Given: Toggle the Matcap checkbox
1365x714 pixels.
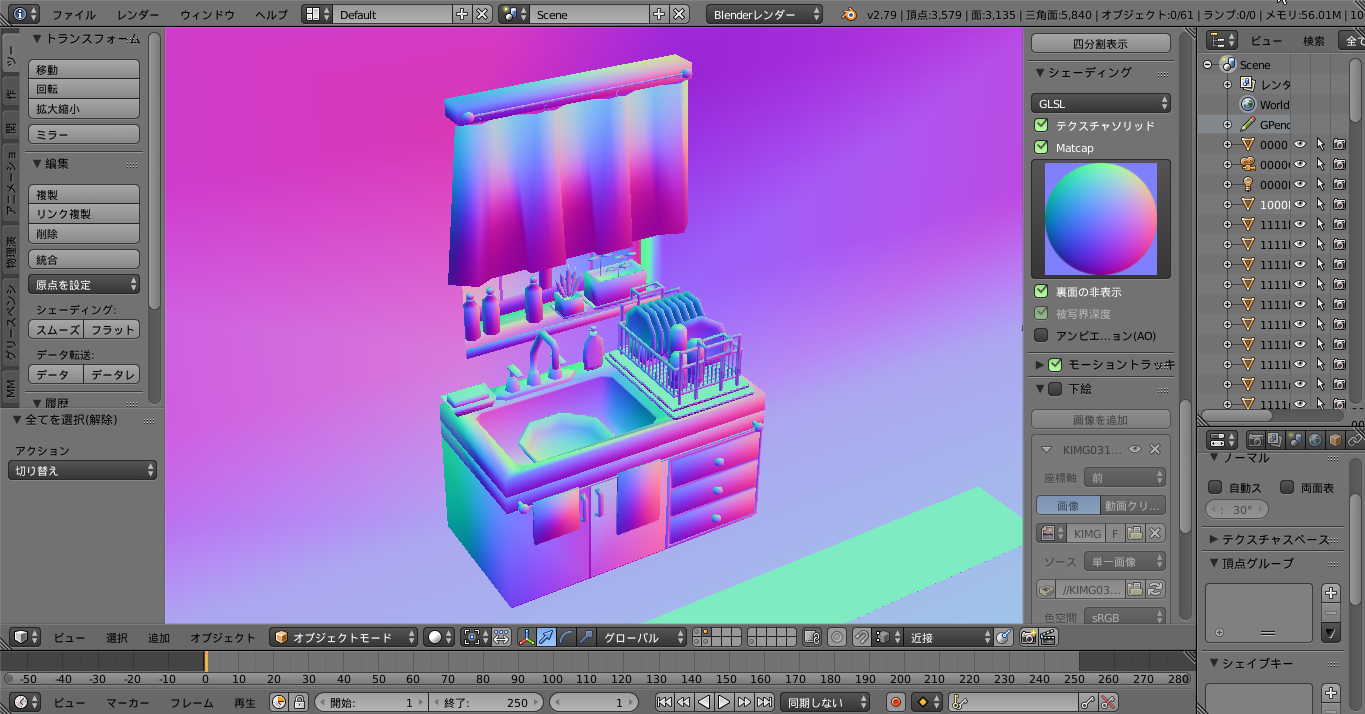Looking at the screenshot, I should click(x=1041, y=147).
